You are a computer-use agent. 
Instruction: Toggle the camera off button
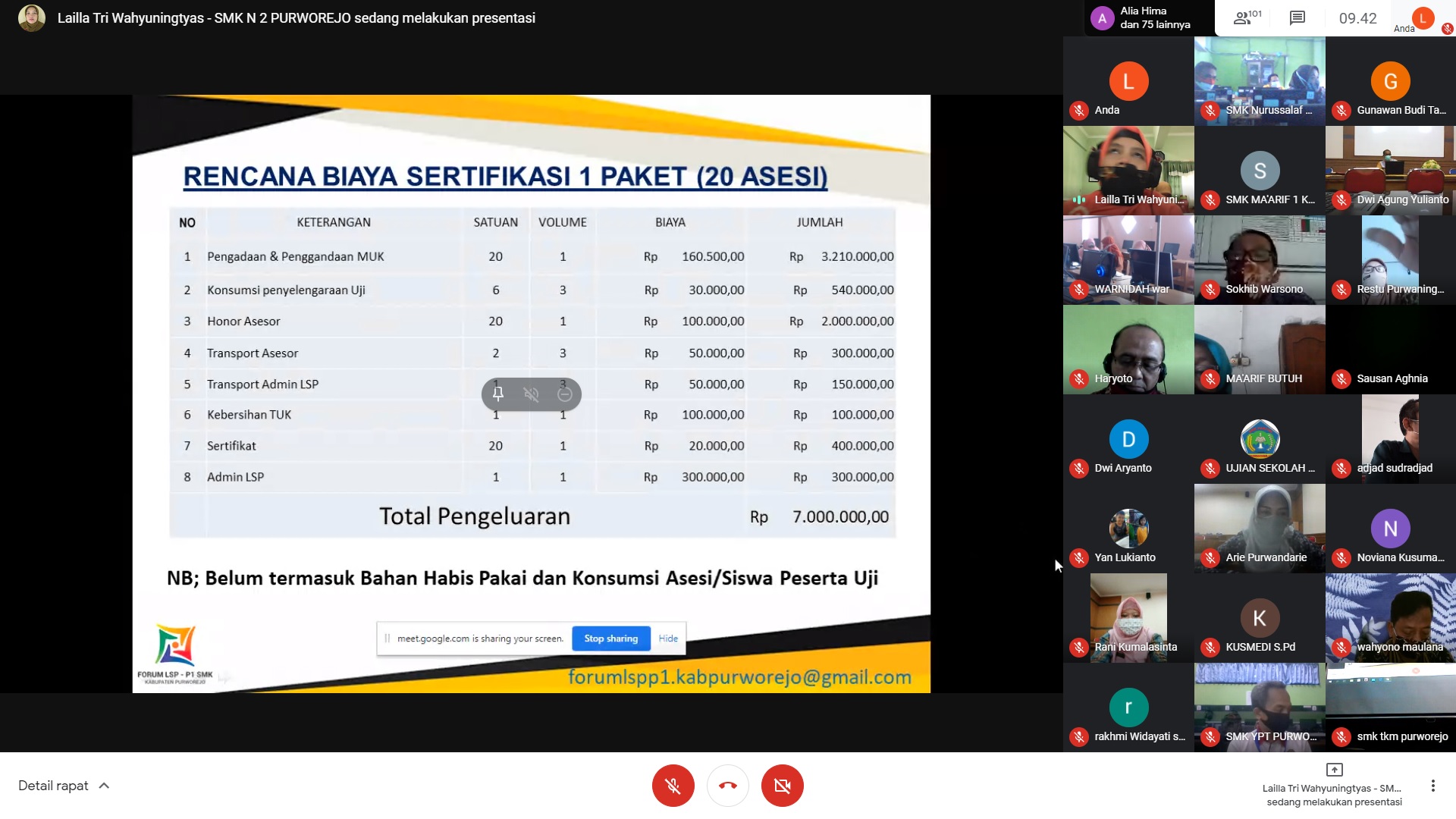point(783,786)
